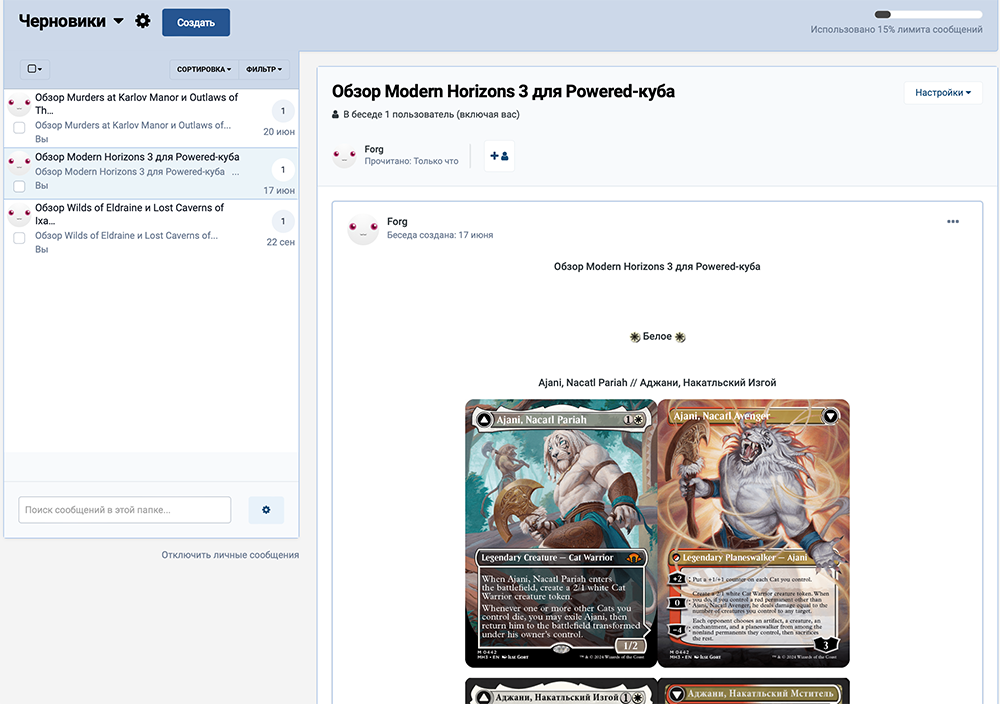The width and height of the screenshot is (1000, 704).
Task: Click Forg avatar in the message header
Action: coord(362,229)
